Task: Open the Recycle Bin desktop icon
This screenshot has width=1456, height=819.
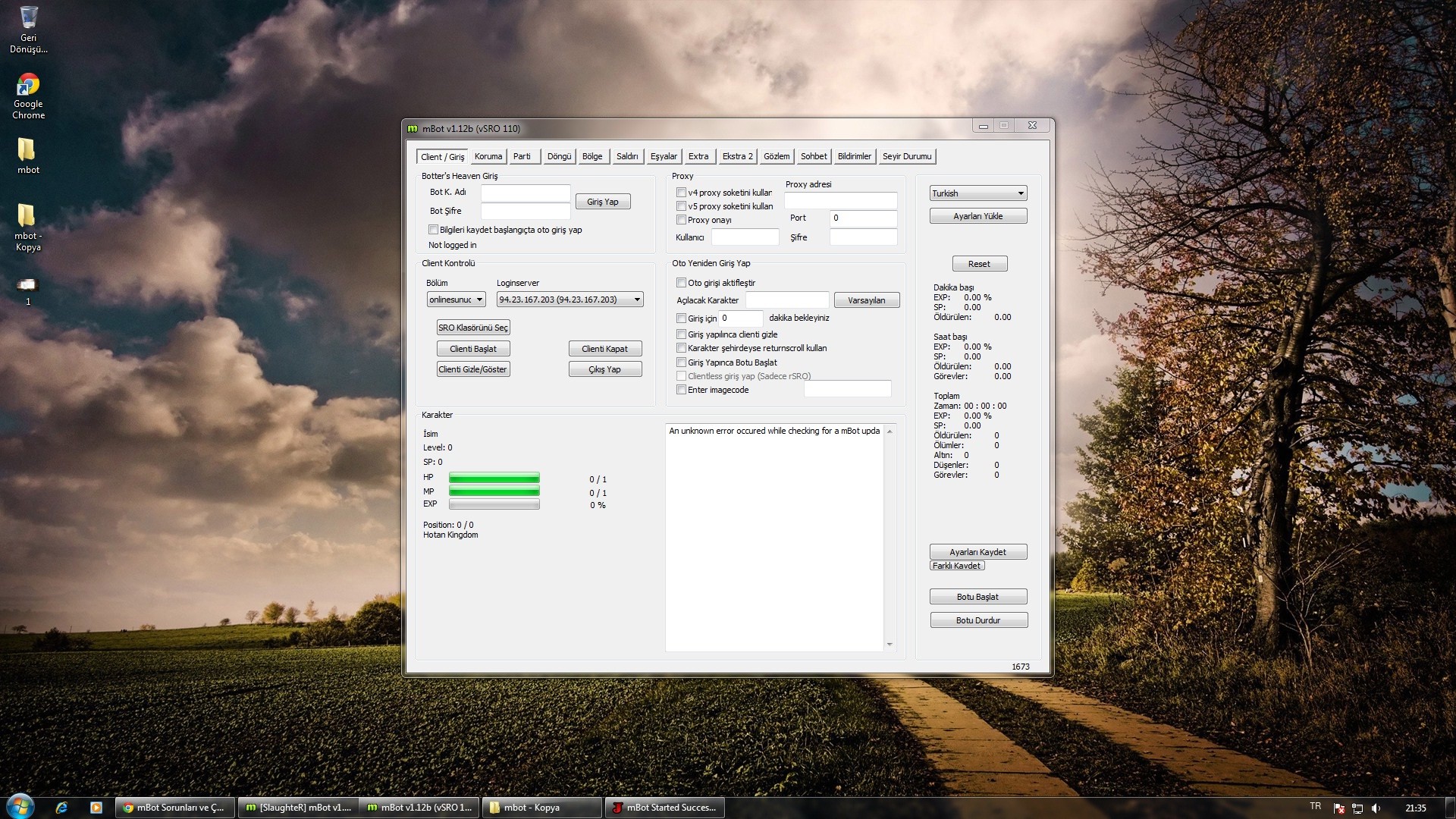Action: click(28, 29)
